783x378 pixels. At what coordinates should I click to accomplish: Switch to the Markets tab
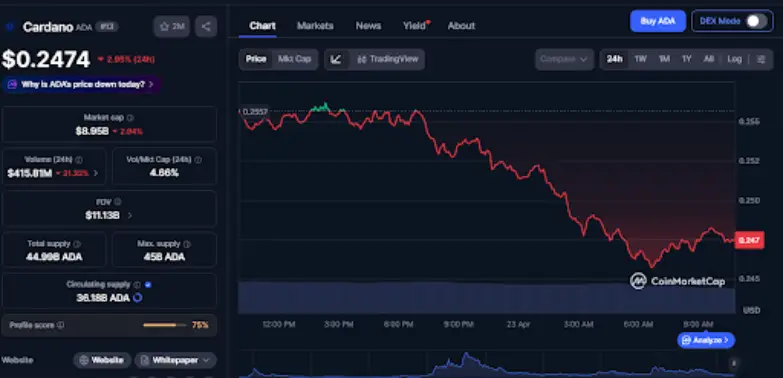[315, 25]
